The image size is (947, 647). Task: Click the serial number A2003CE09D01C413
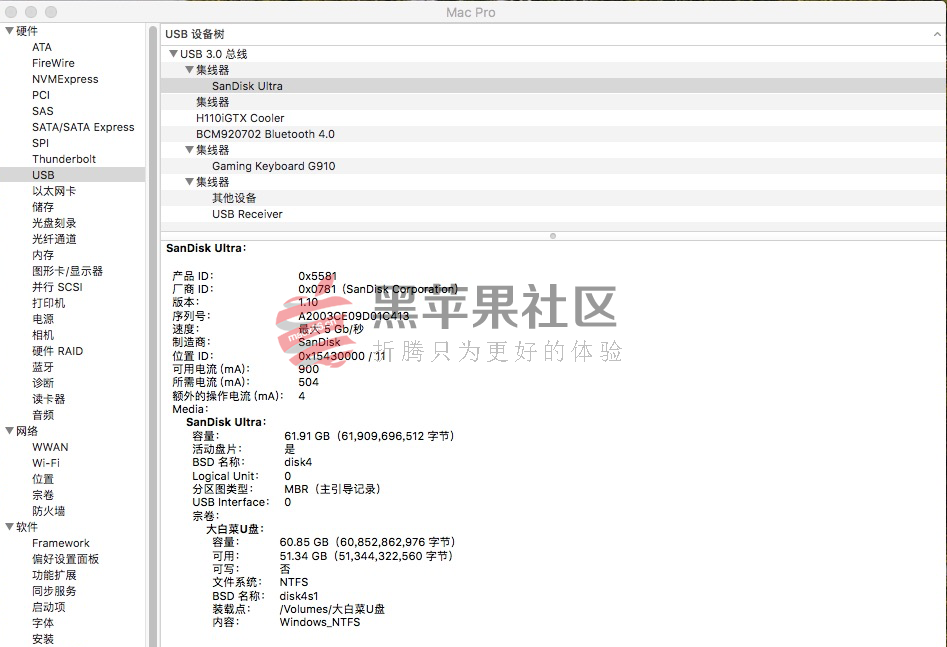[353, 316]
